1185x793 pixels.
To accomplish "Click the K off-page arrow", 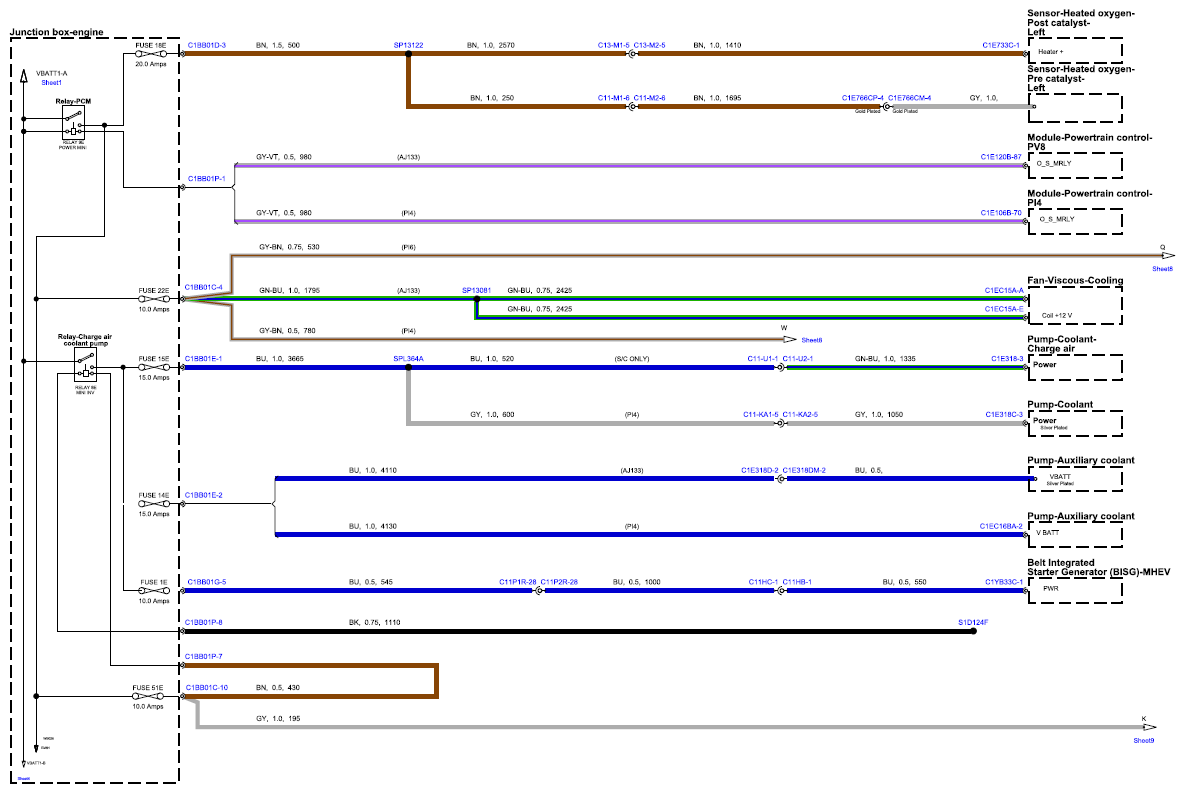I will pos(1149,727).
